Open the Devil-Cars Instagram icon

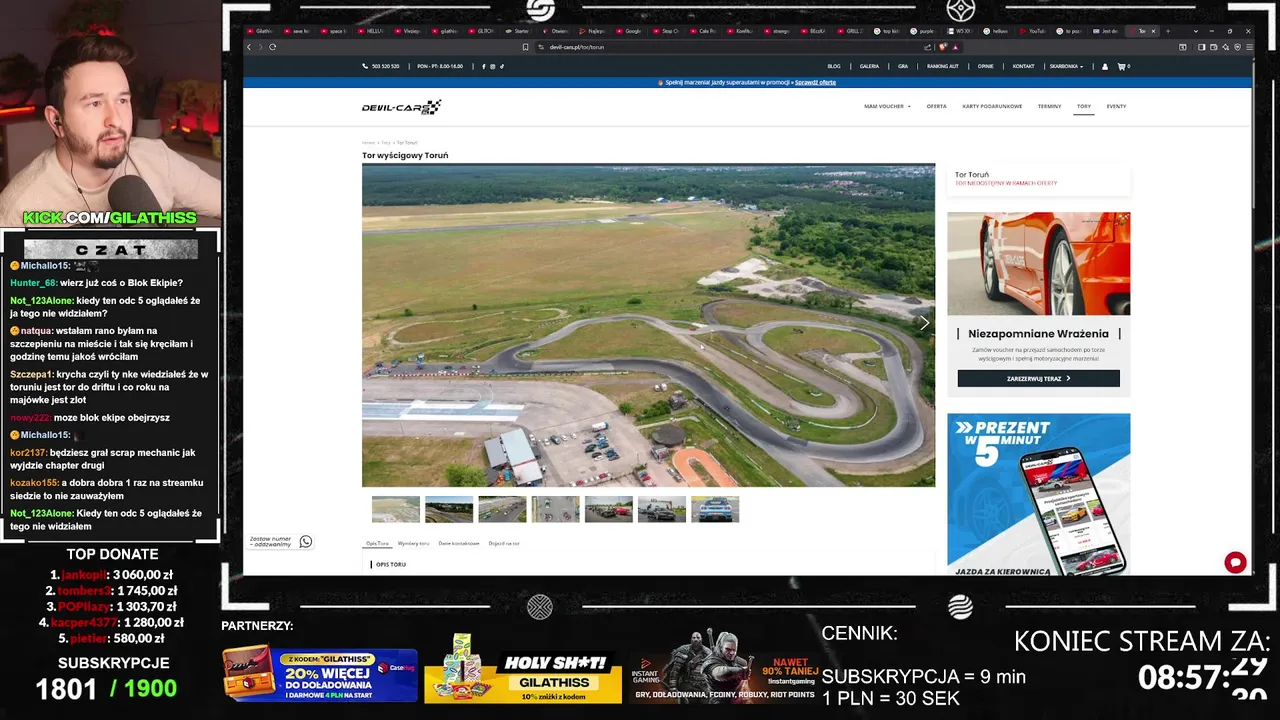pyautogui.click(x=492, y=66)
